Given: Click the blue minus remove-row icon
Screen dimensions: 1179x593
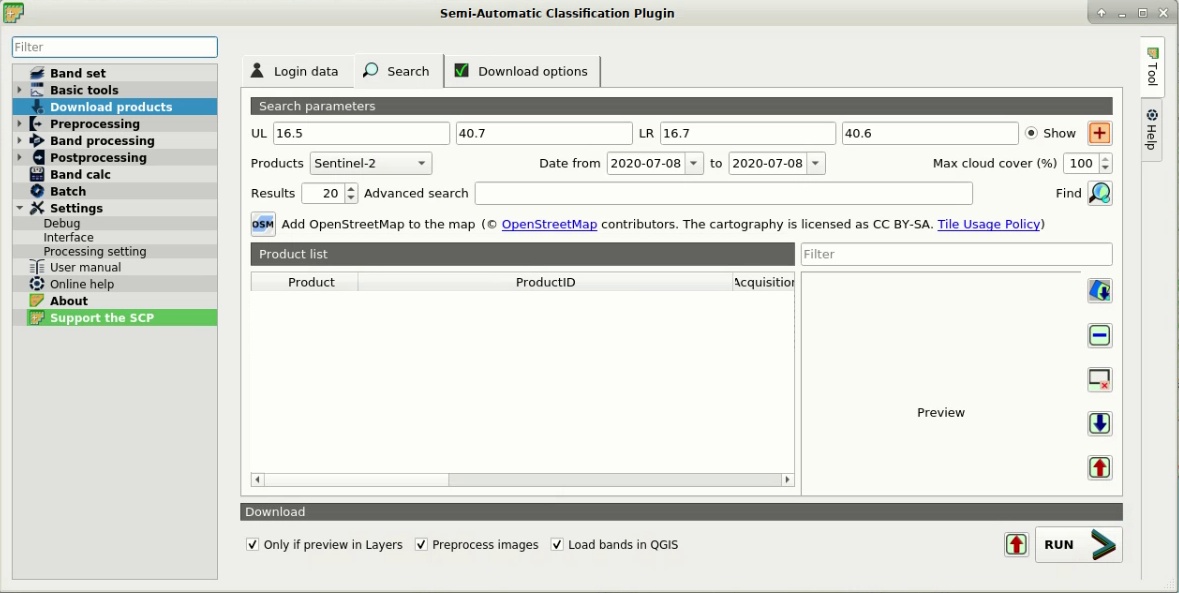Looking at the screenshot, I should (1099, 335).
